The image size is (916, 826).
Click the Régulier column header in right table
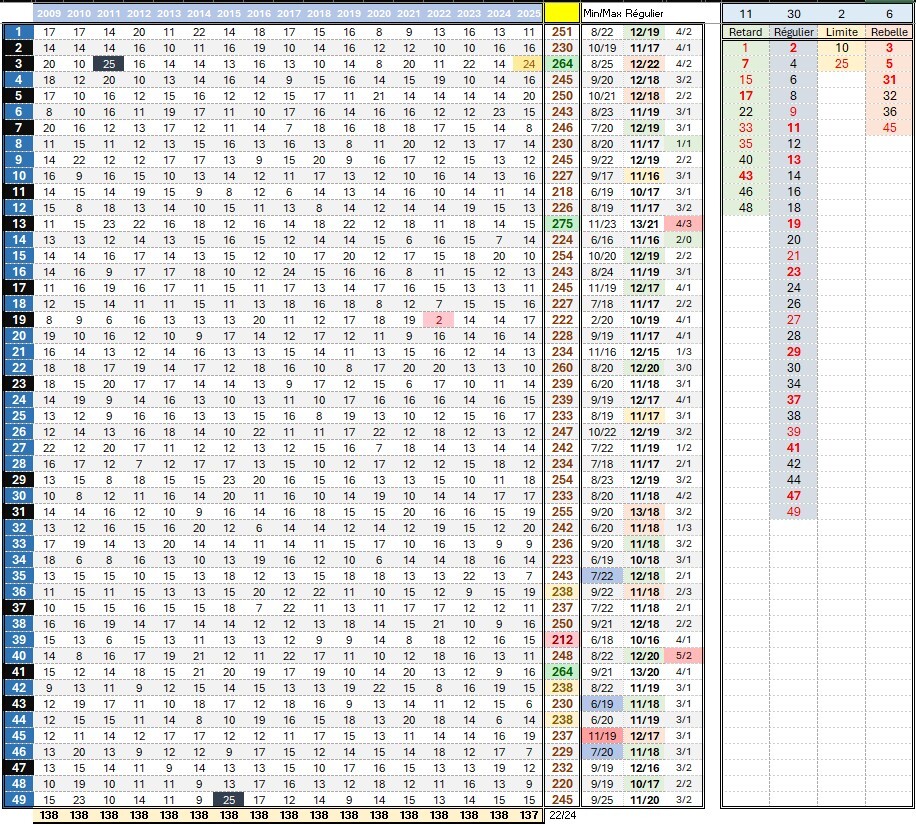pos(793,32)
